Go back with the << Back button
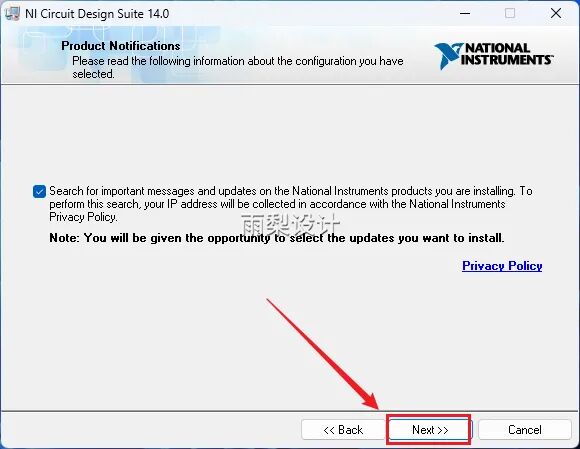The height and width of the screenshot is (449, 580). pyautogui.click(x=343, y=430)
